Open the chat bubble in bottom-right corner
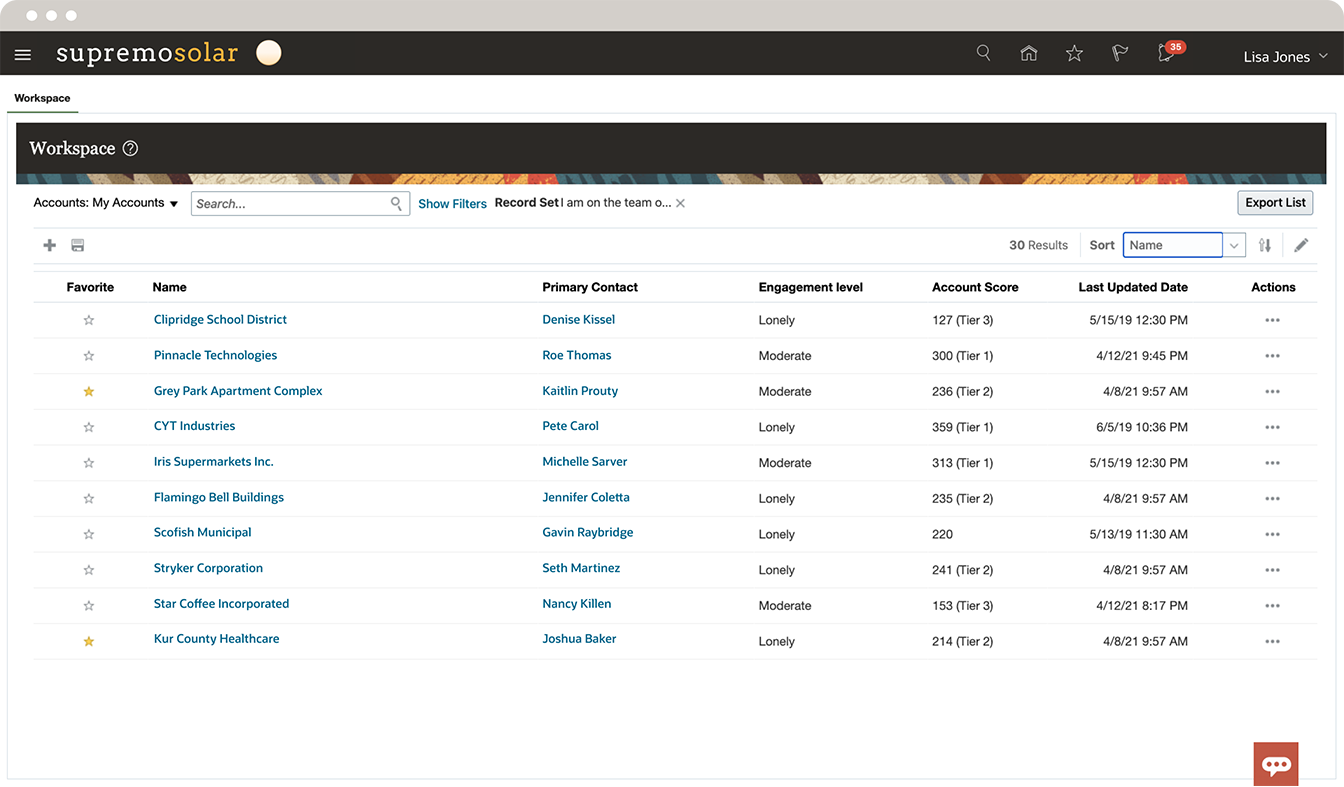 pyautogui.click(x=1275, y=763)
